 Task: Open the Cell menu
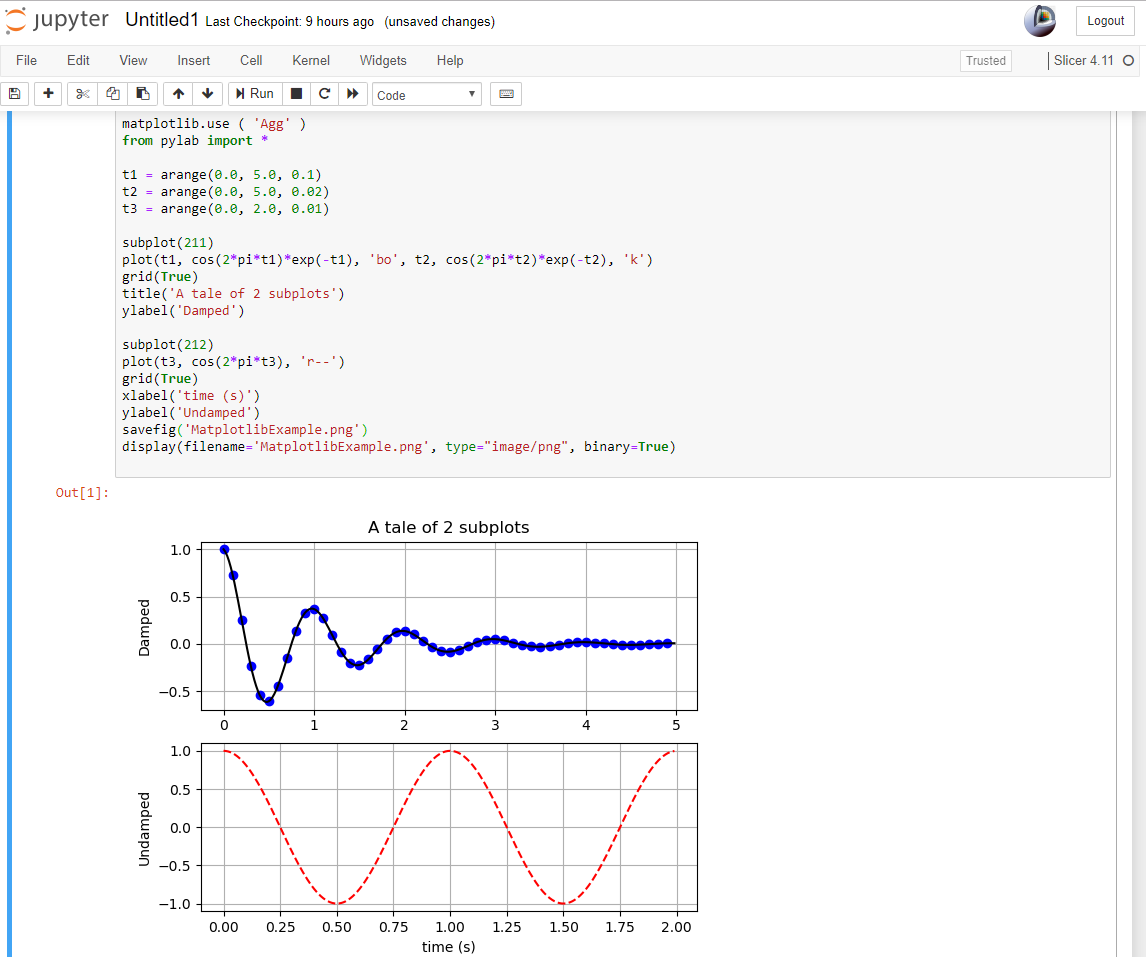251,61
